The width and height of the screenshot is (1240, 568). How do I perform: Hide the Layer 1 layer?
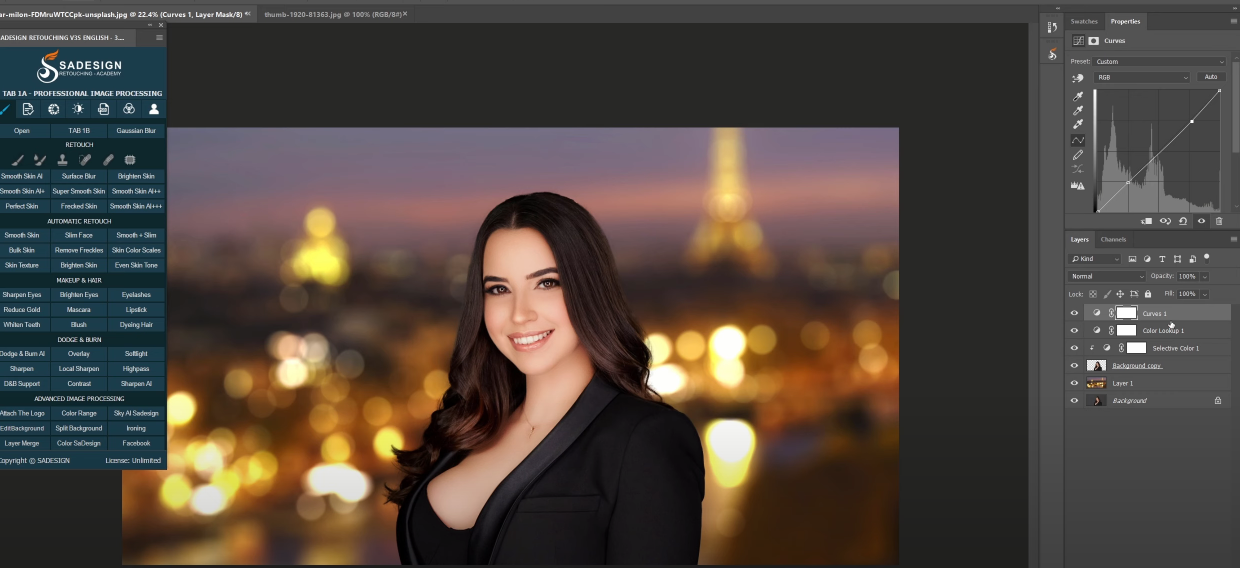click(1074, 383)
